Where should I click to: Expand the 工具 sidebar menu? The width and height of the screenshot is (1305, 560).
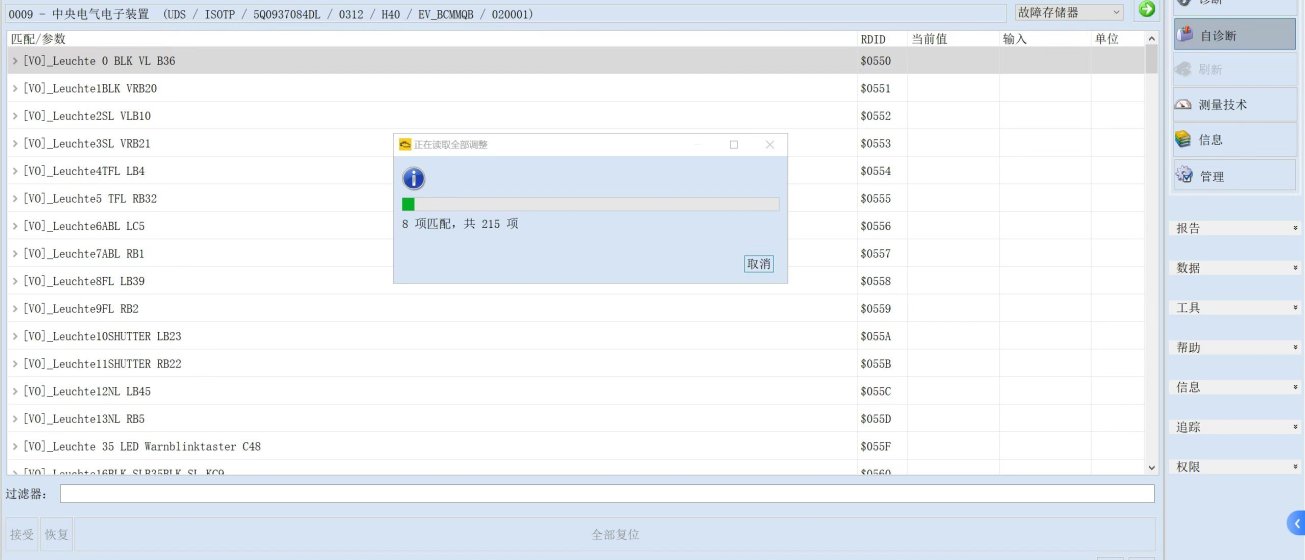1237,308
